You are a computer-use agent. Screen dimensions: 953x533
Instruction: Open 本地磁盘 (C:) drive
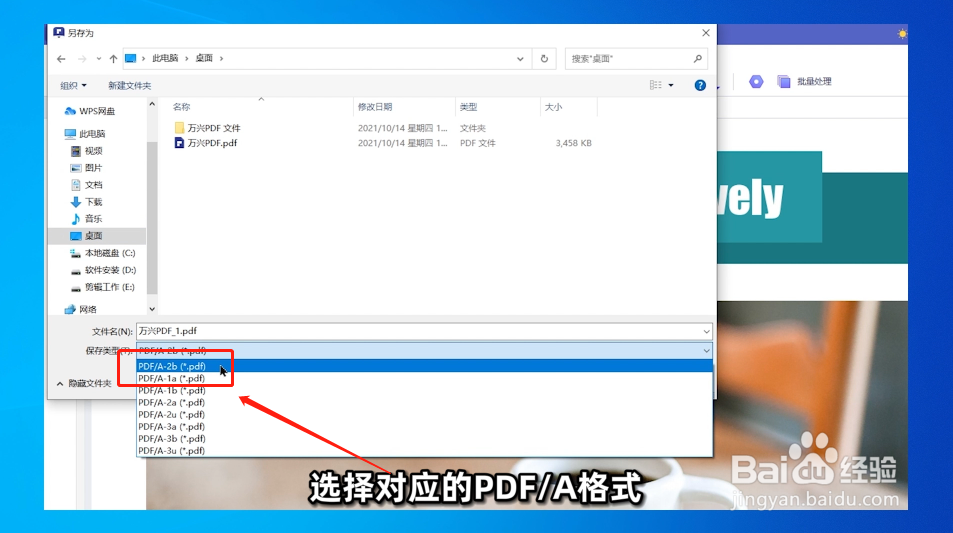pos(103,253)
